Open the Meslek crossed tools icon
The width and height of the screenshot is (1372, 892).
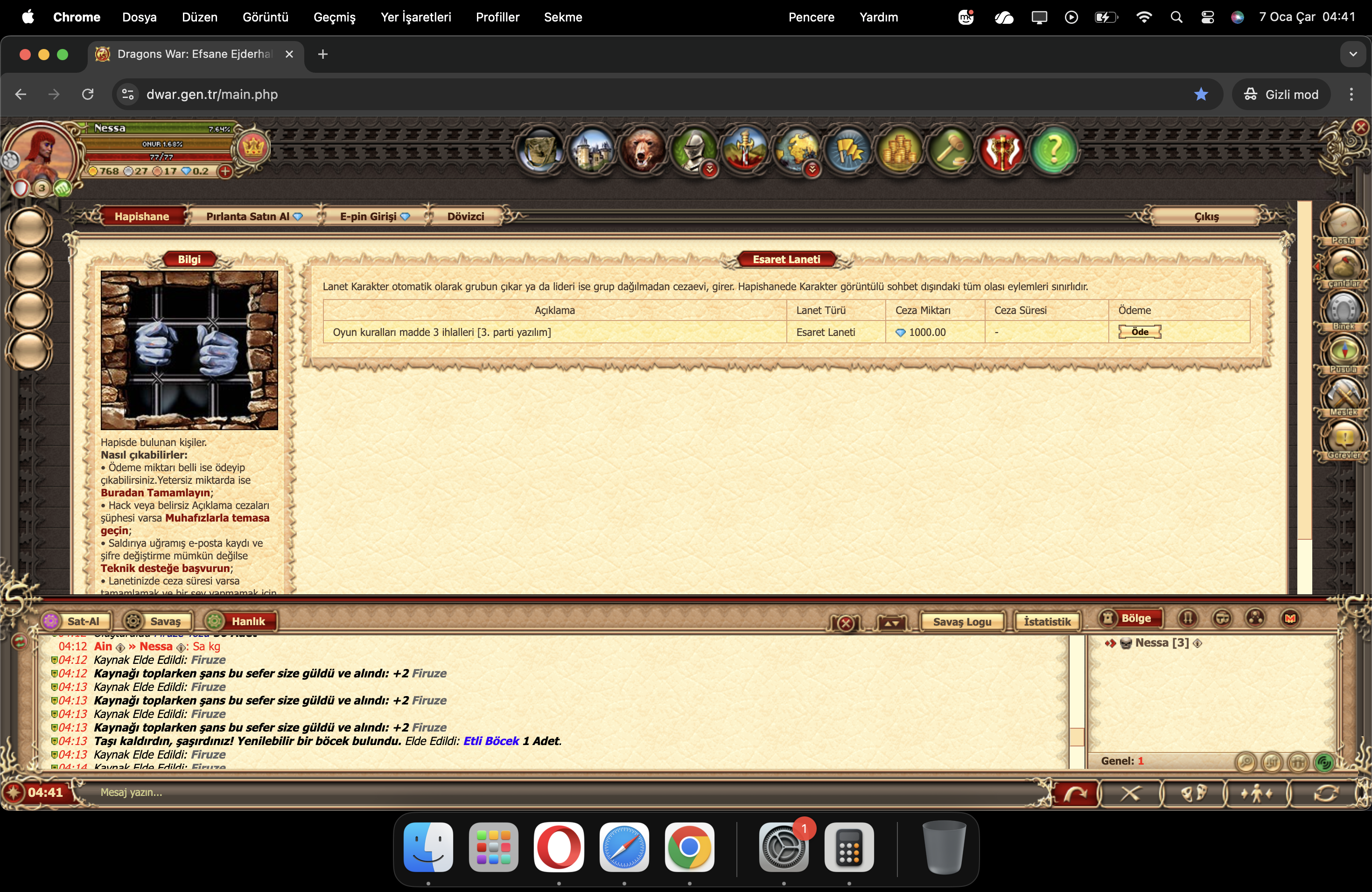point(1344,396)
